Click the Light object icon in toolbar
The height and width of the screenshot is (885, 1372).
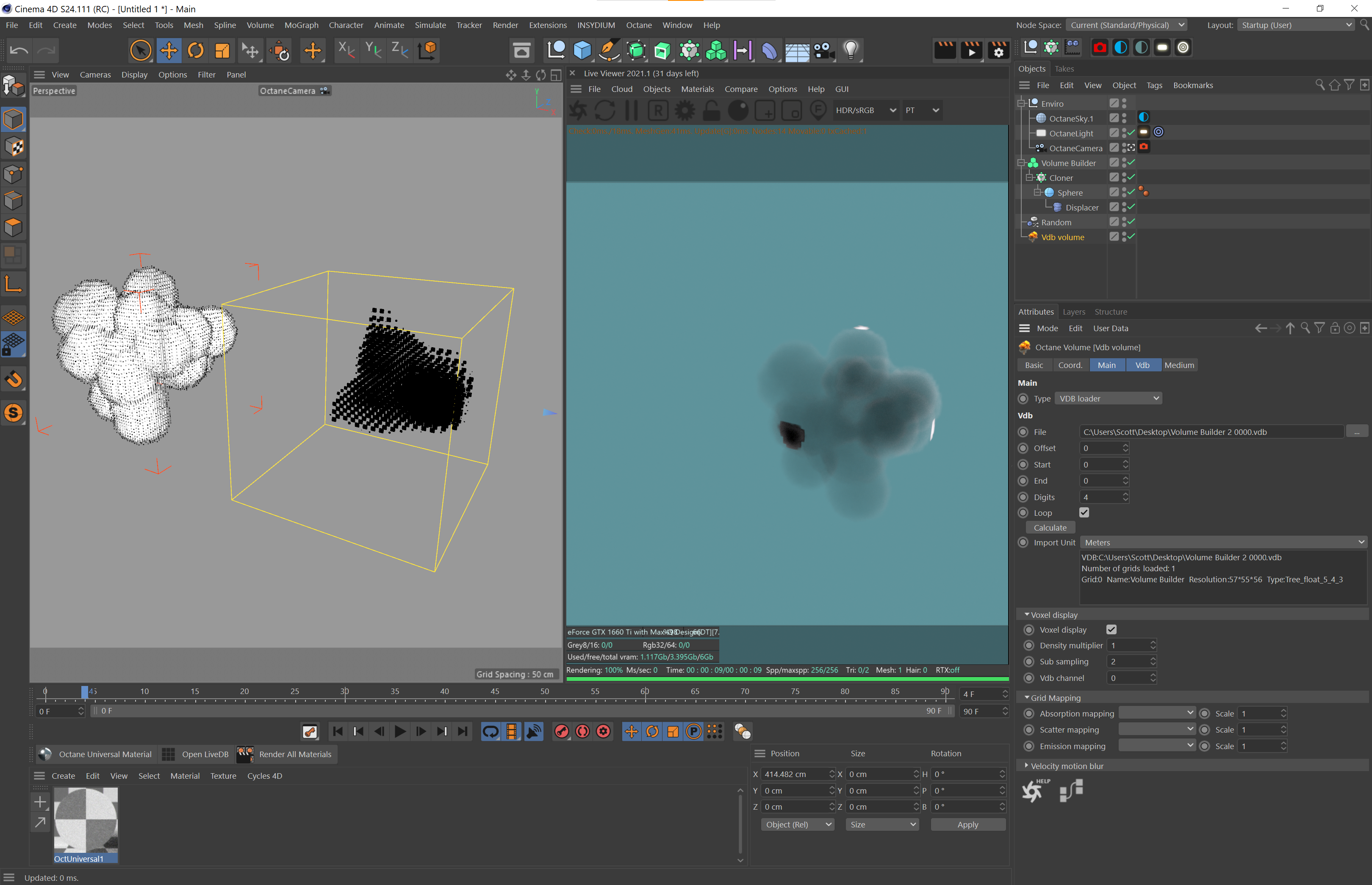click(851, 50)
